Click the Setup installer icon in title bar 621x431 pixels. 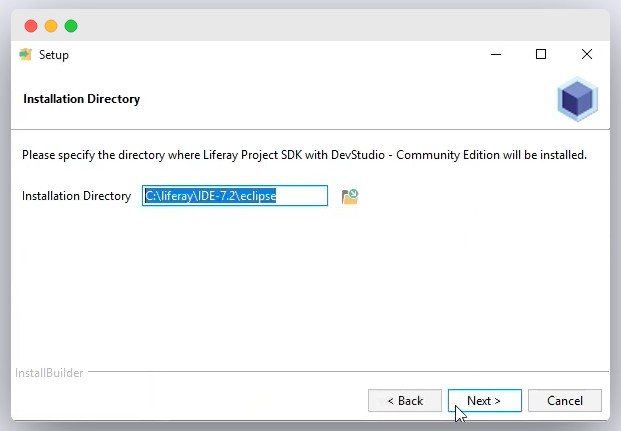25,54
